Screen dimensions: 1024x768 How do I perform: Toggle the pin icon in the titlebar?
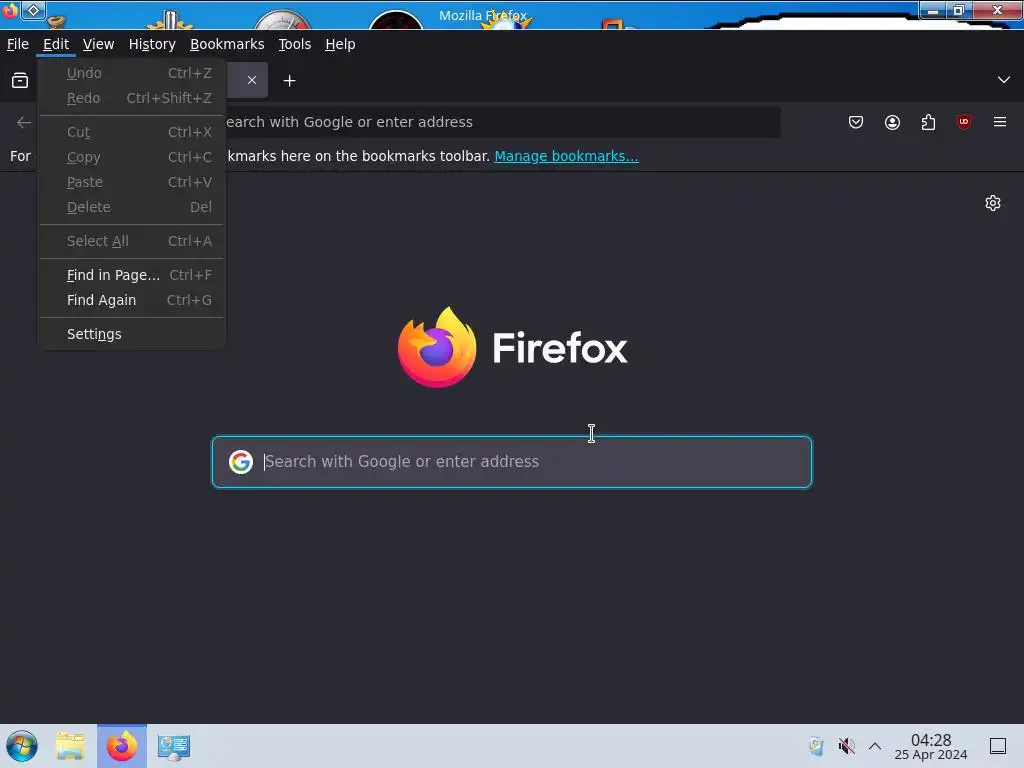[33, 10]
